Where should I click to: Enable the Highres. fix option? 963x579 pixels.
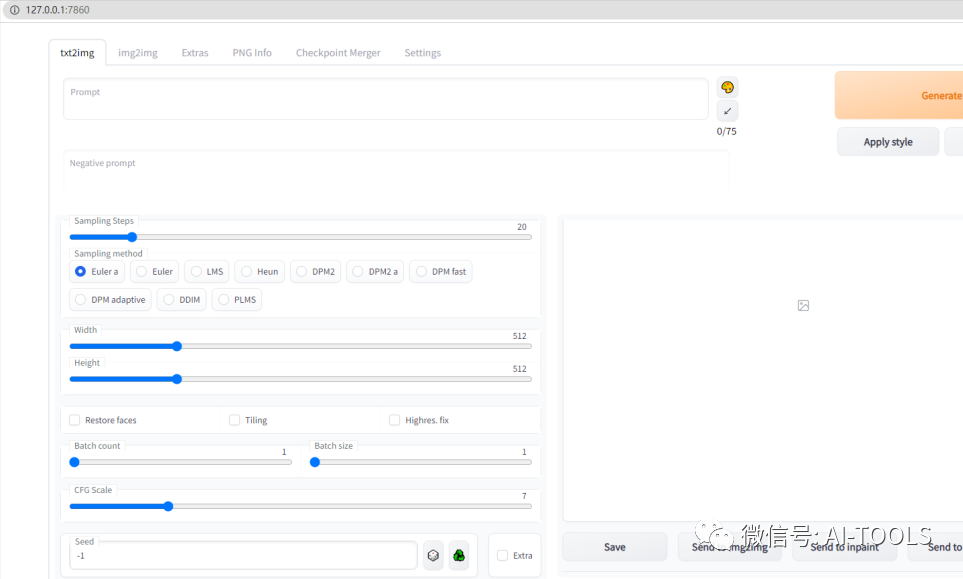(x=395, y=420)
